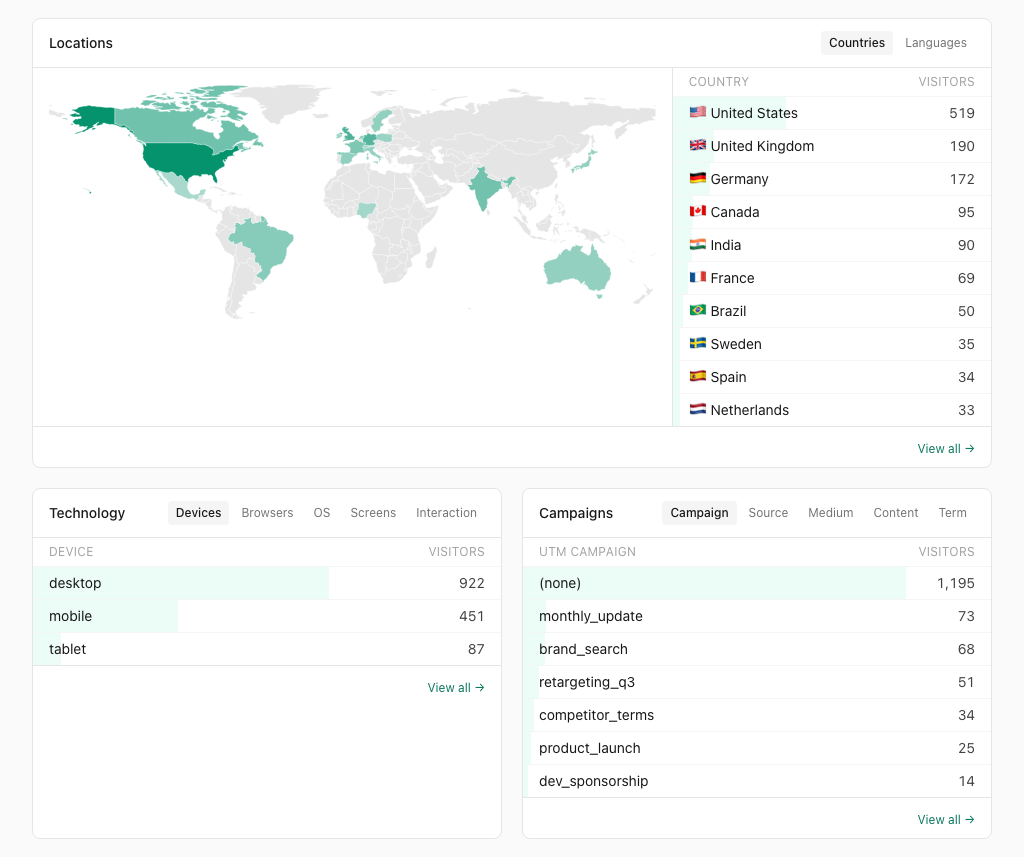The image size is (1024, 857).
Task: Click the Germany country name
Action: coord(739,179)
